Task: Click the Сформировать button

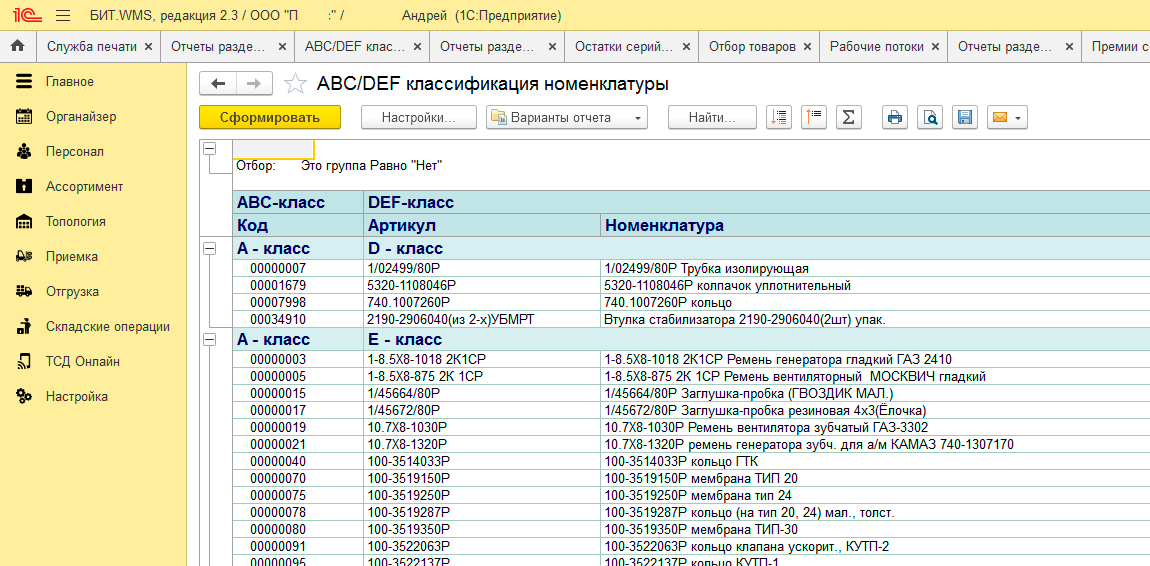Action: click(x=270, y=117)
